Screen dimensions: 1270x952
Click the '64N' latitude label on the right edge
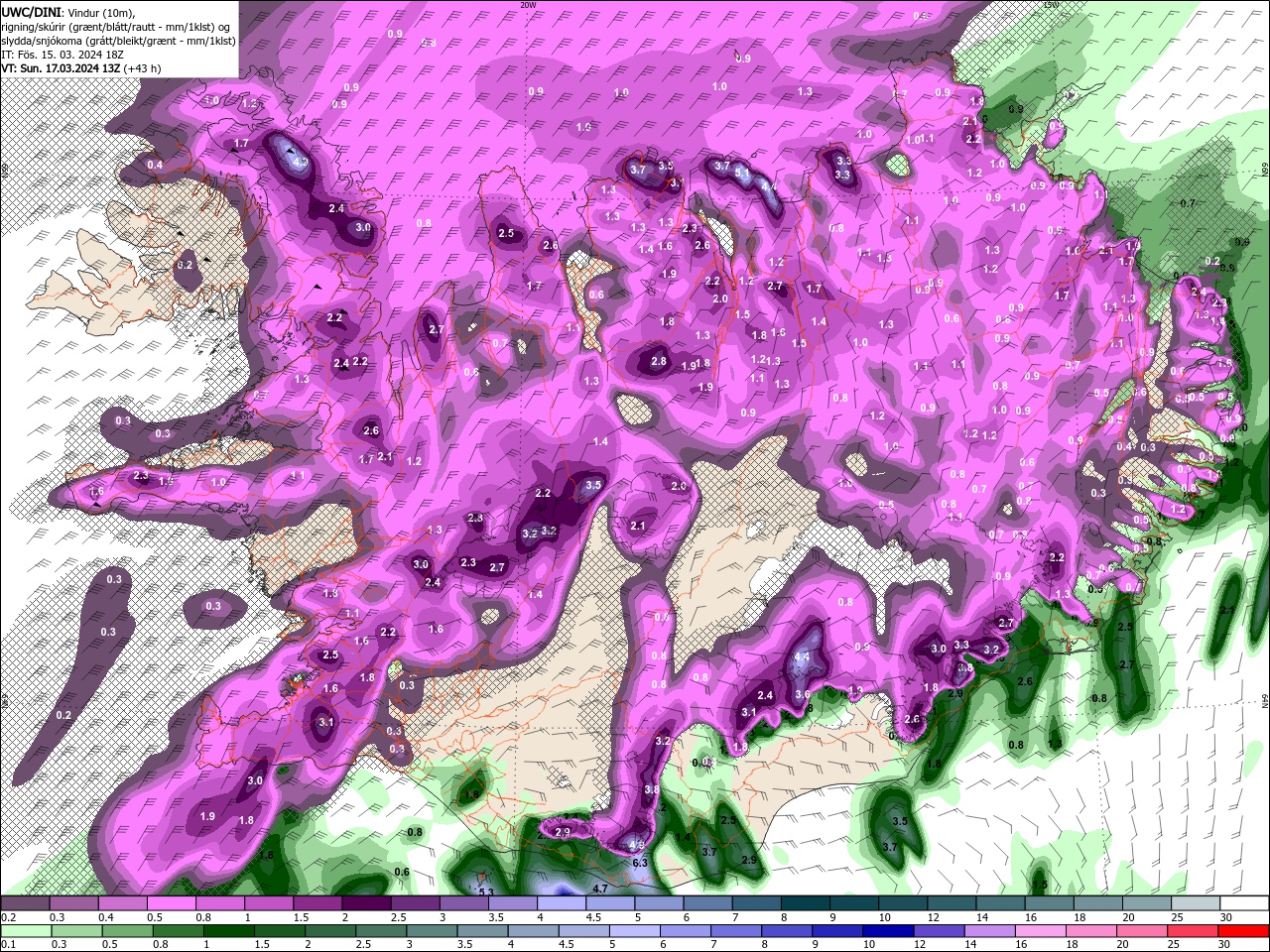tap(1265, 701)
